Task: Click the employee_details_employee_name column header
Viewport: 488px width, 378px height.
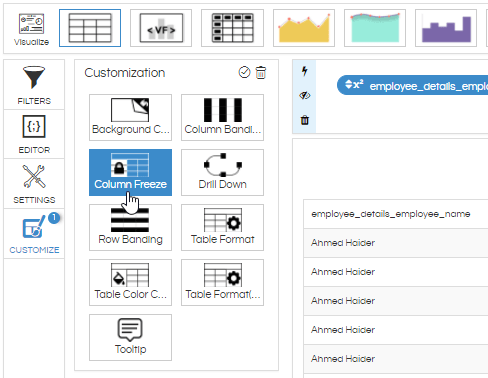Action: click(391, 214)
